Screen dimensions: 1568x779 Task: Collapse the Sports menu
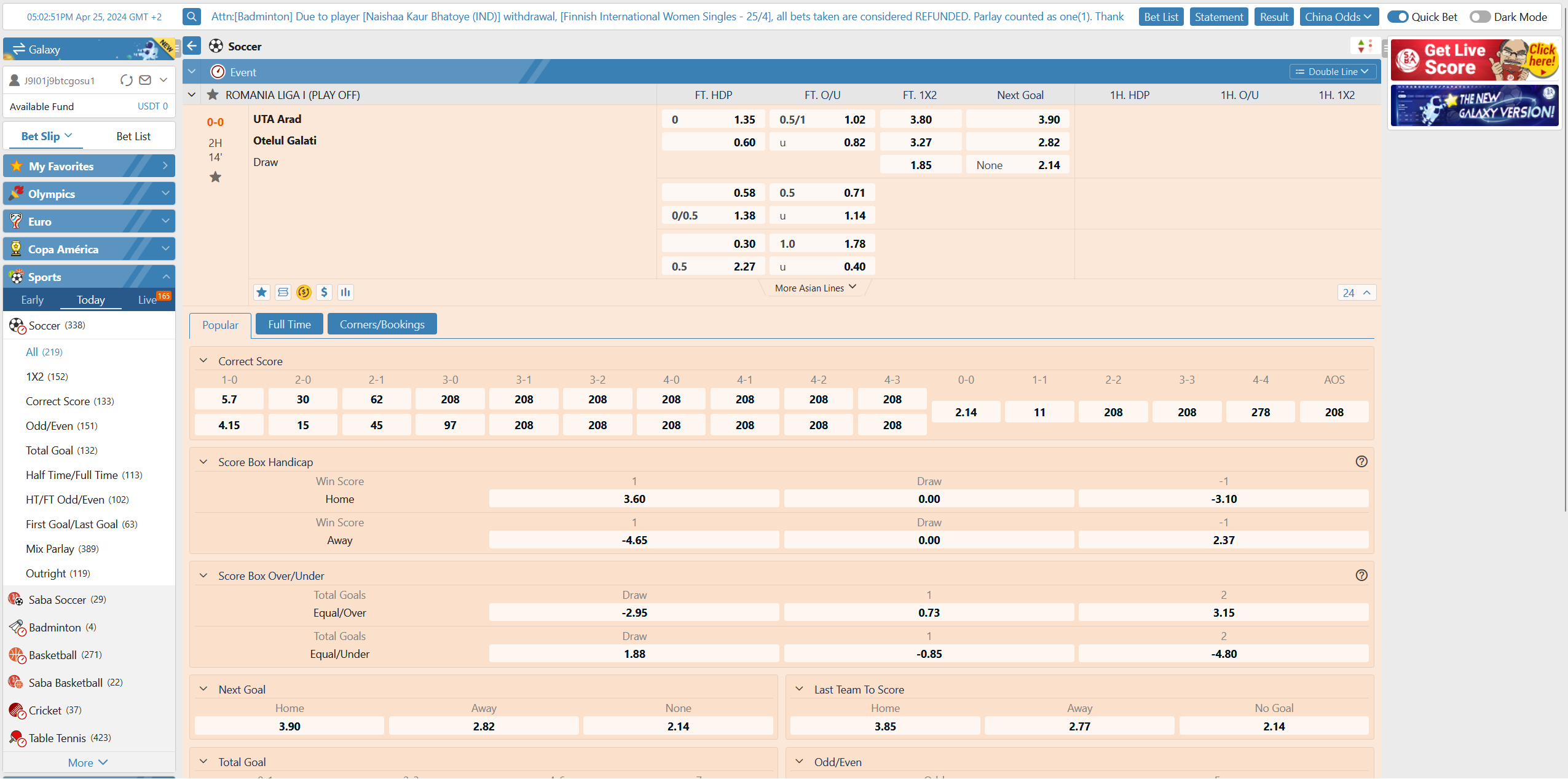coord(89,277)
